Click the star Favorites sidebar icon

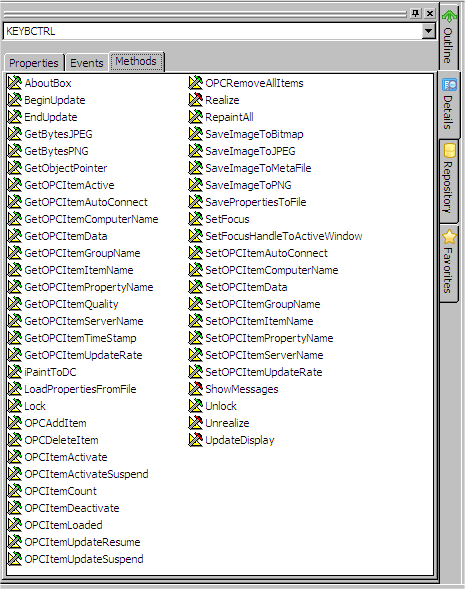click(449, 237)
